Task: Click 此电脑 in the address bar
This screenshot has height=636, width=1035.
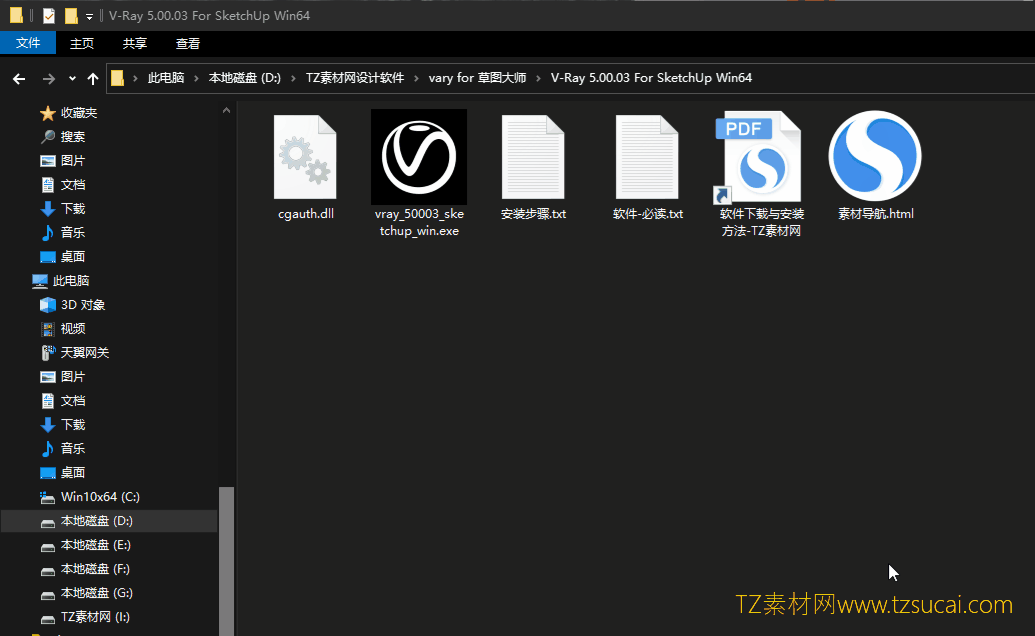Action: pyautogui.click(x=166, y=78)
